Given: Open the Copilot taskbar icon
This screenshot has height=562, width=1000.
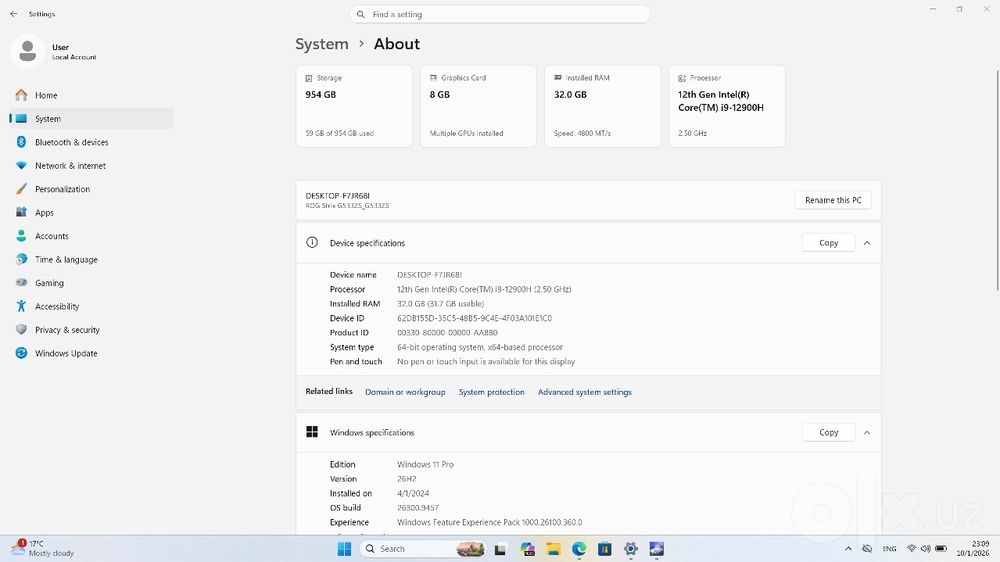Looking at the screenshot, I should [x=527, y=549].
